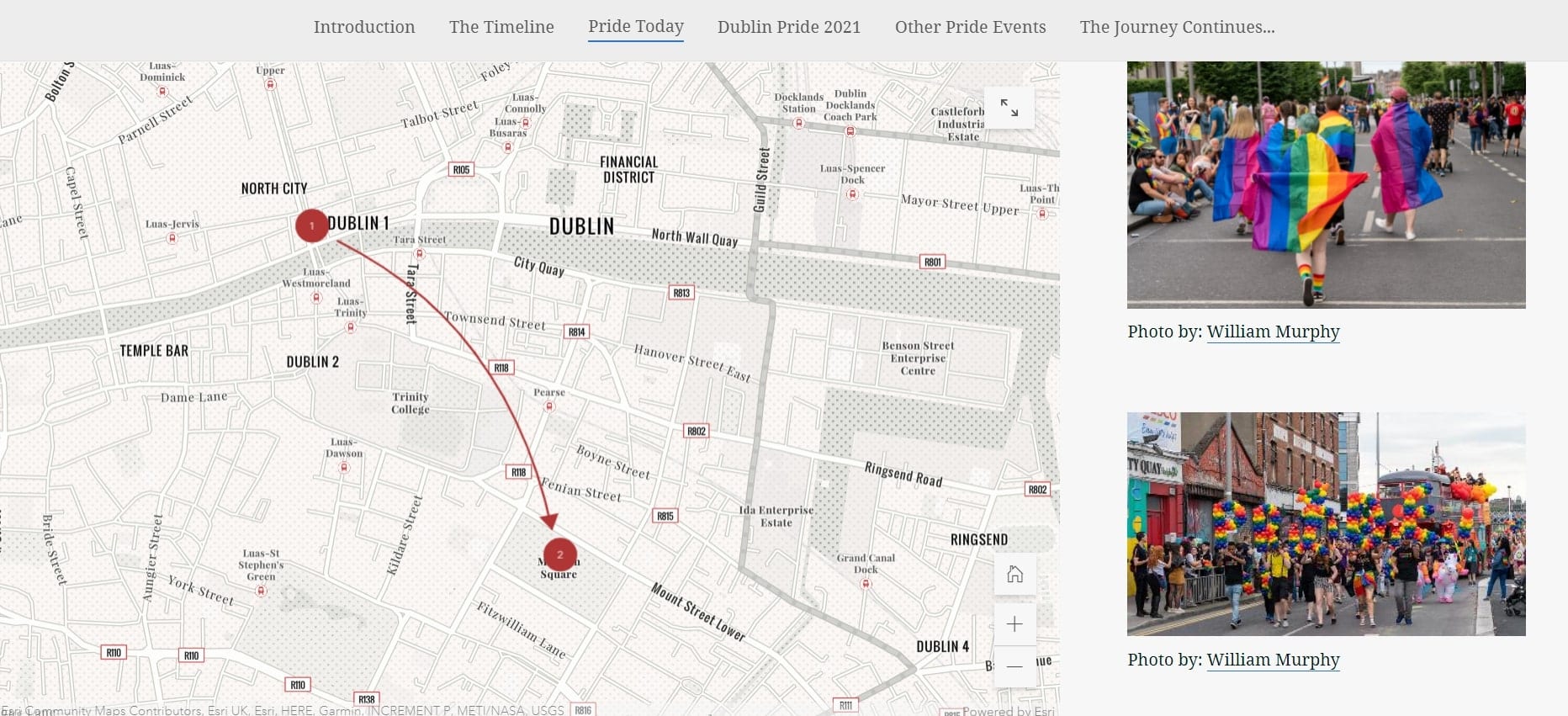The height and width of the screenshot is (716, 1568).
Task: Click the RINGSEND map label
Action: pyautogui.click(x=979, y=539)
